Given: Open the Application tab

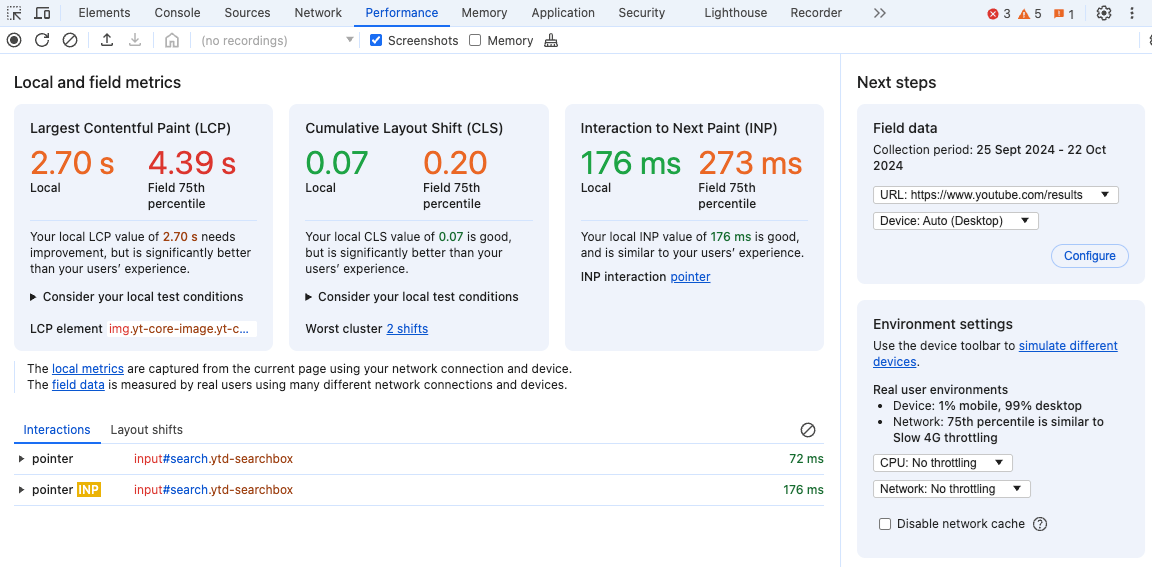Looking at the screenshot, I should click(x=563, y=13).
